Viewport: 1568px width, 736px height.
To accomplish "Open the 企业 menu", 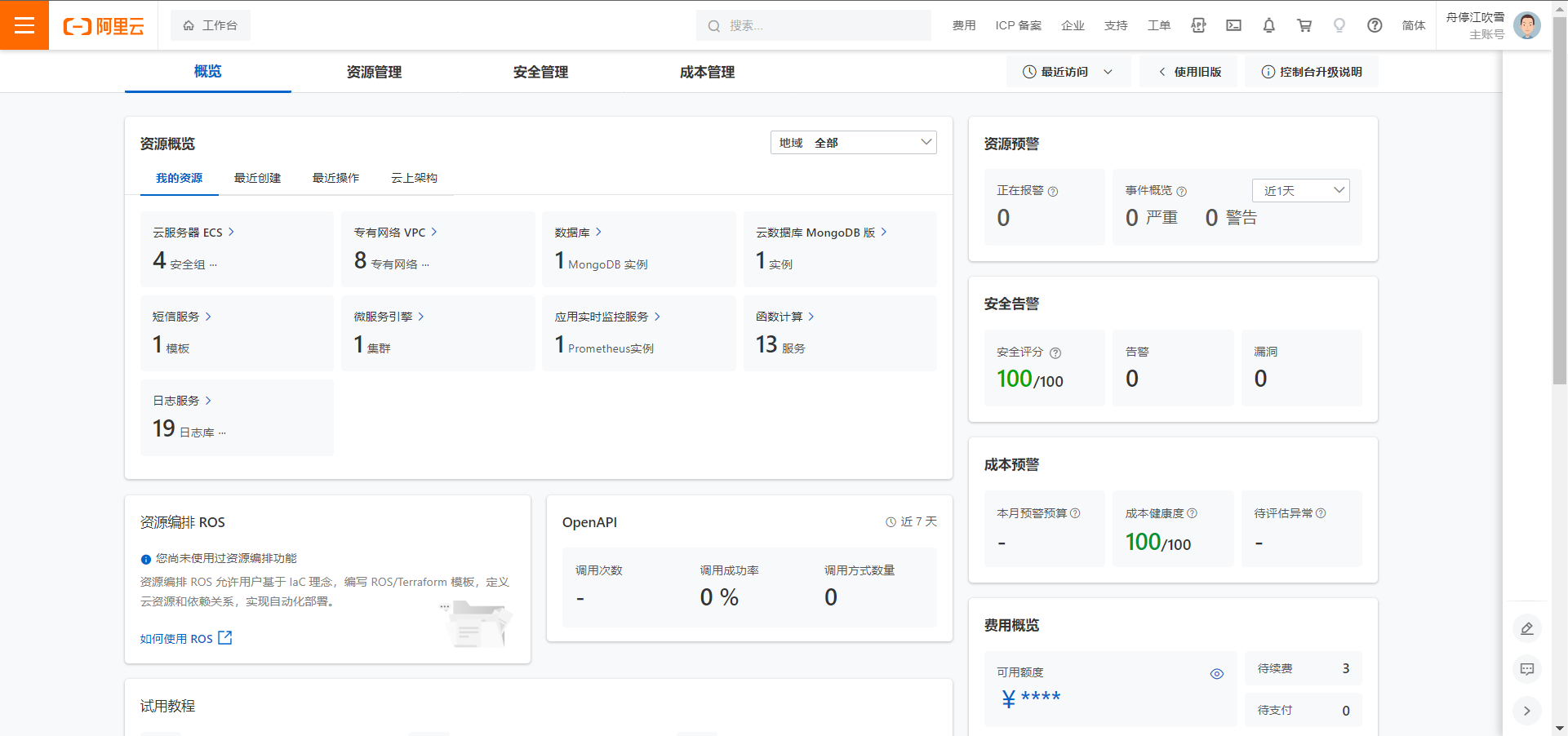I will coord(1073,25).
